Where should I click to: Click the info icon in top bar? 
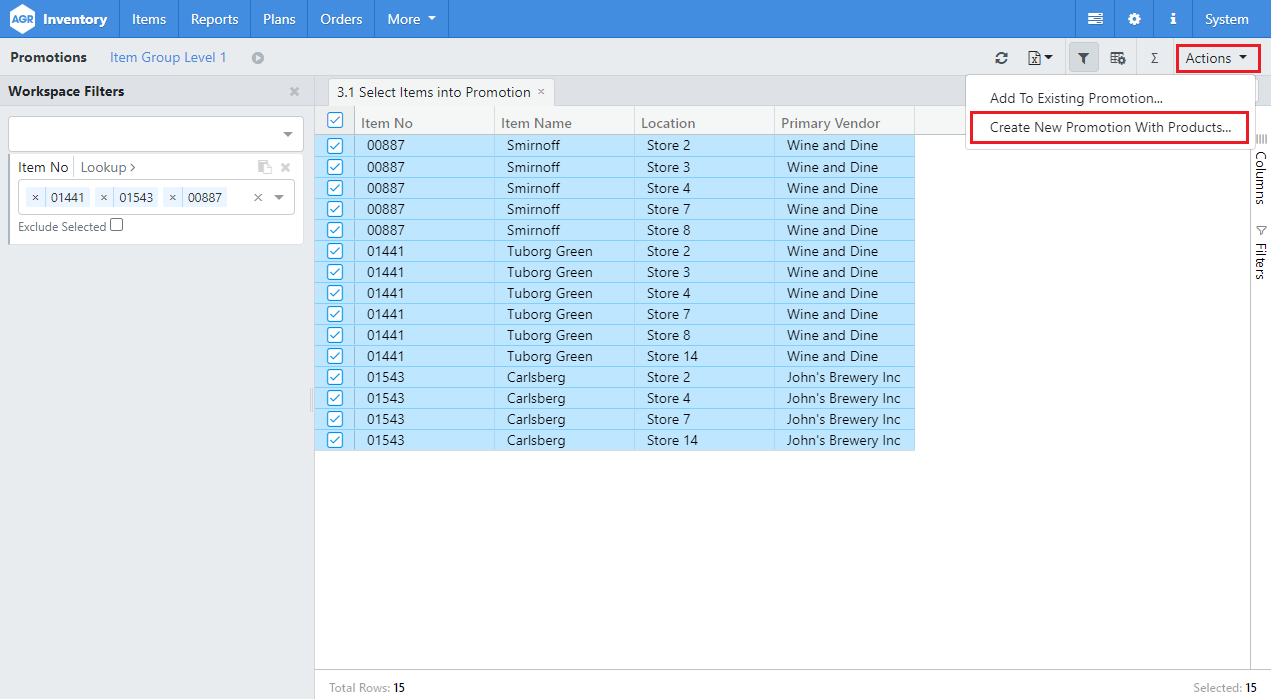point(1172,19)
